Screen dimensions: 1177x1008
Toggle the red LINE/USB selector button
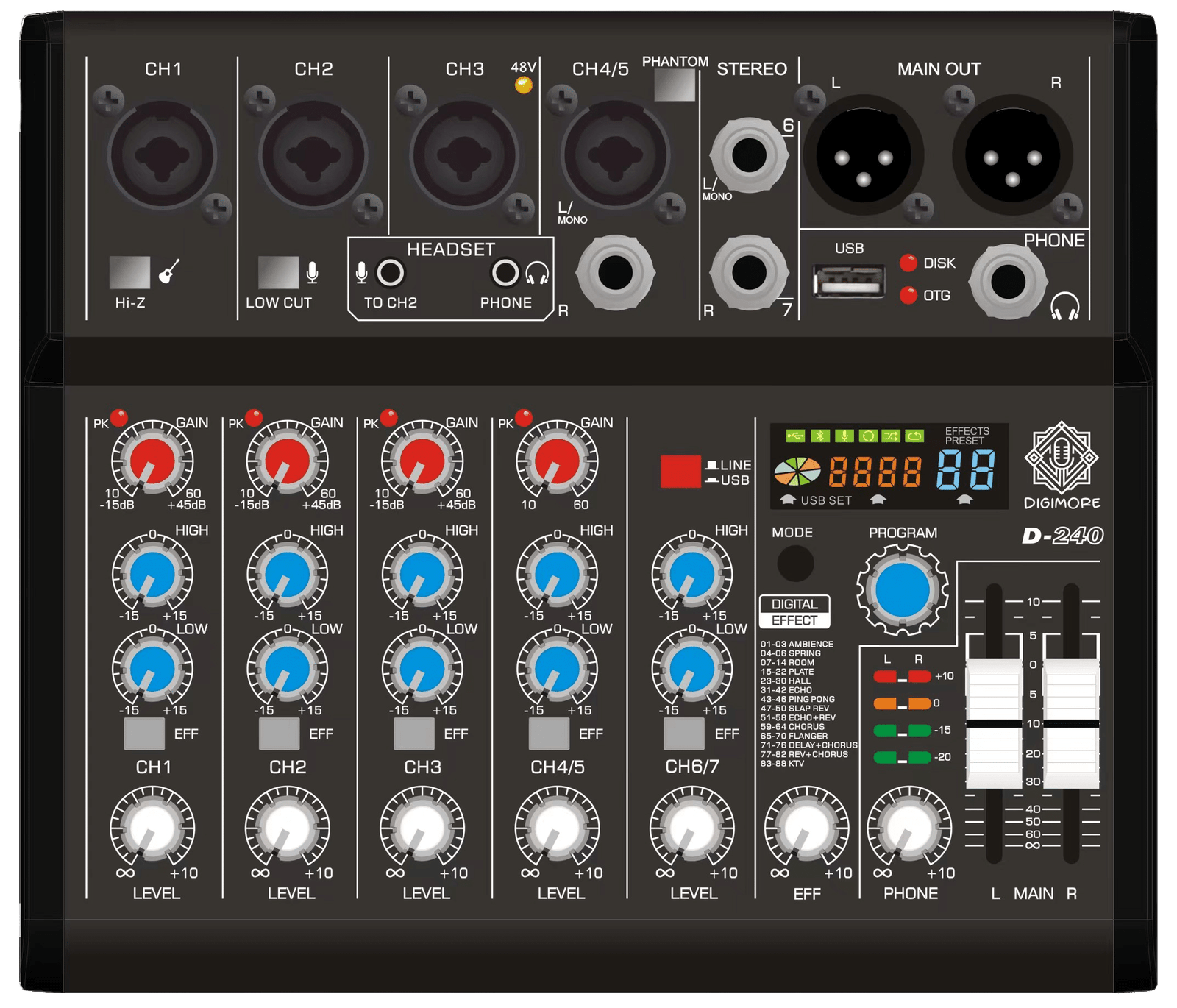pyautogui.click(x=680, y=472)
